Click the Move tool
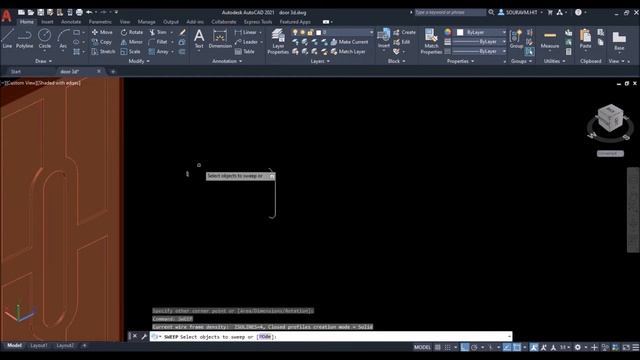The image size is (640, 360). coord(102,32)
